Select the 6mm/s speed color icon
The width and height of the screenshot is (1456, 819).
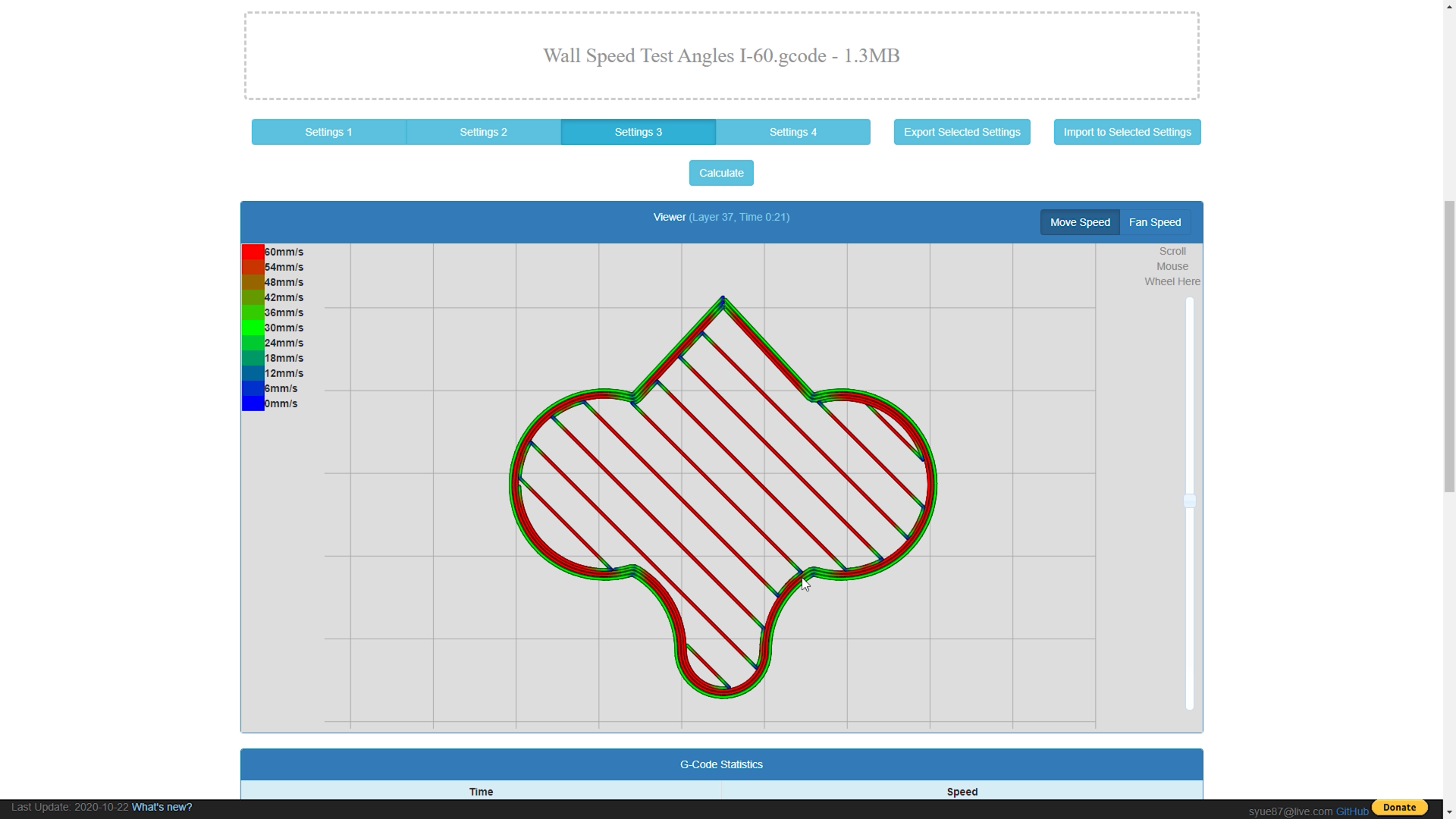click(251, 388)
